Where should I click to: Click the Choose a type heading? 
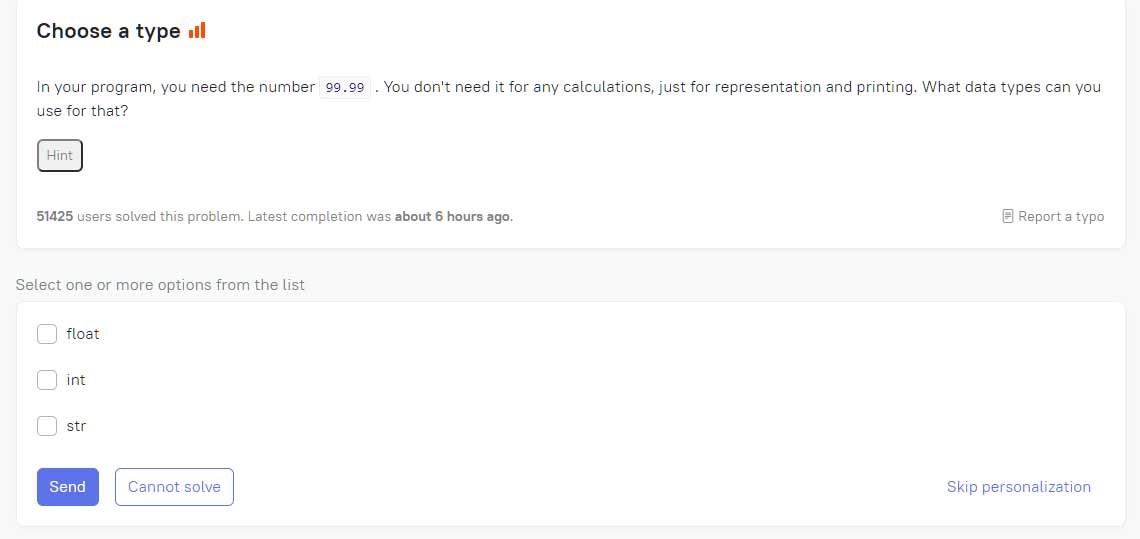pyautogui.click(x=108, y=31)
